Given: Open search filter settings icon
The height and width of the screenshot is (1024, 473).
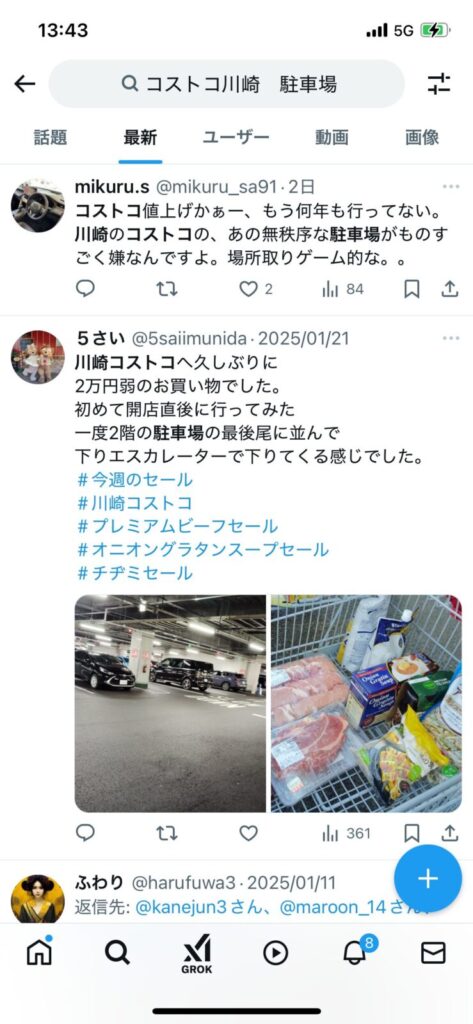Looking at the screenshot, I should 438,84.
